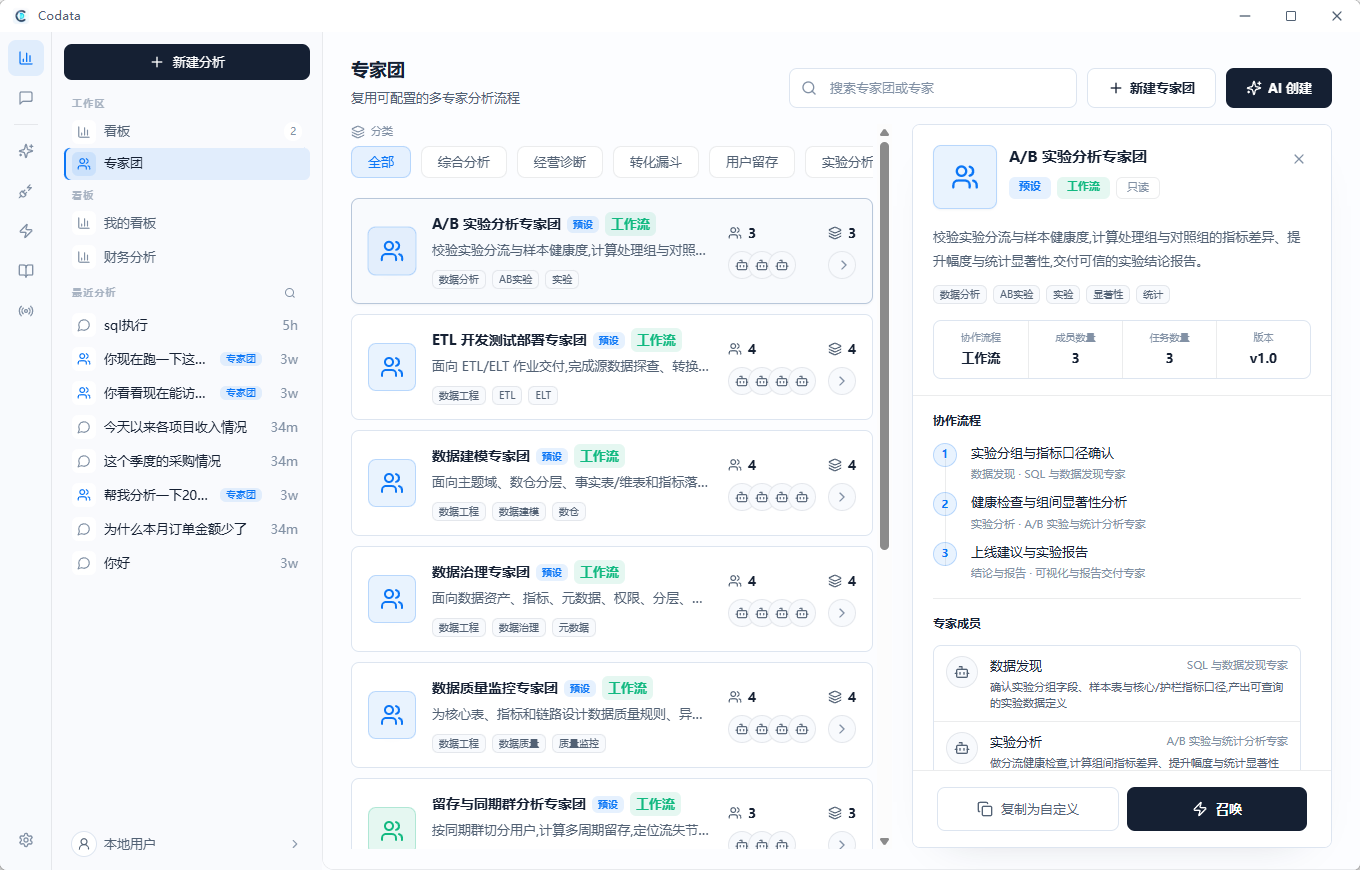The image size is (1360, 870).
Task: Select the 全部 category filter
Action: point(381,162)
